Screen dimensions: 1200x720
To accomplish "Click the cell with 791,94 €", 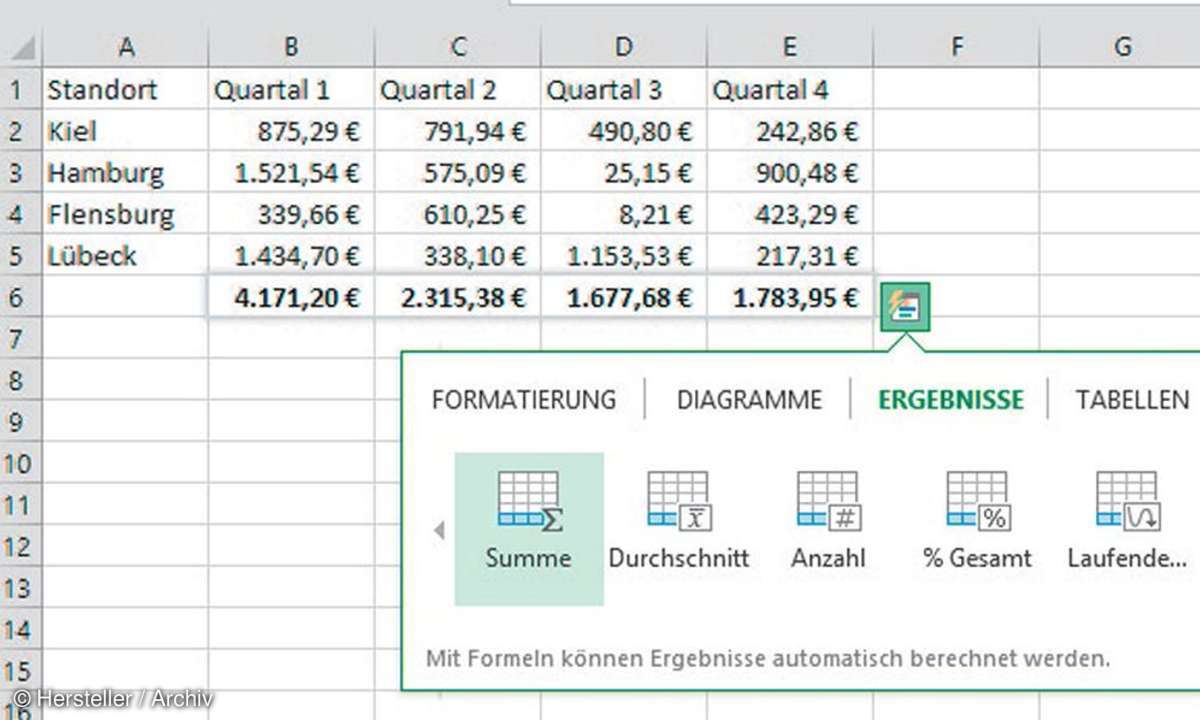I will pos(457,131).
